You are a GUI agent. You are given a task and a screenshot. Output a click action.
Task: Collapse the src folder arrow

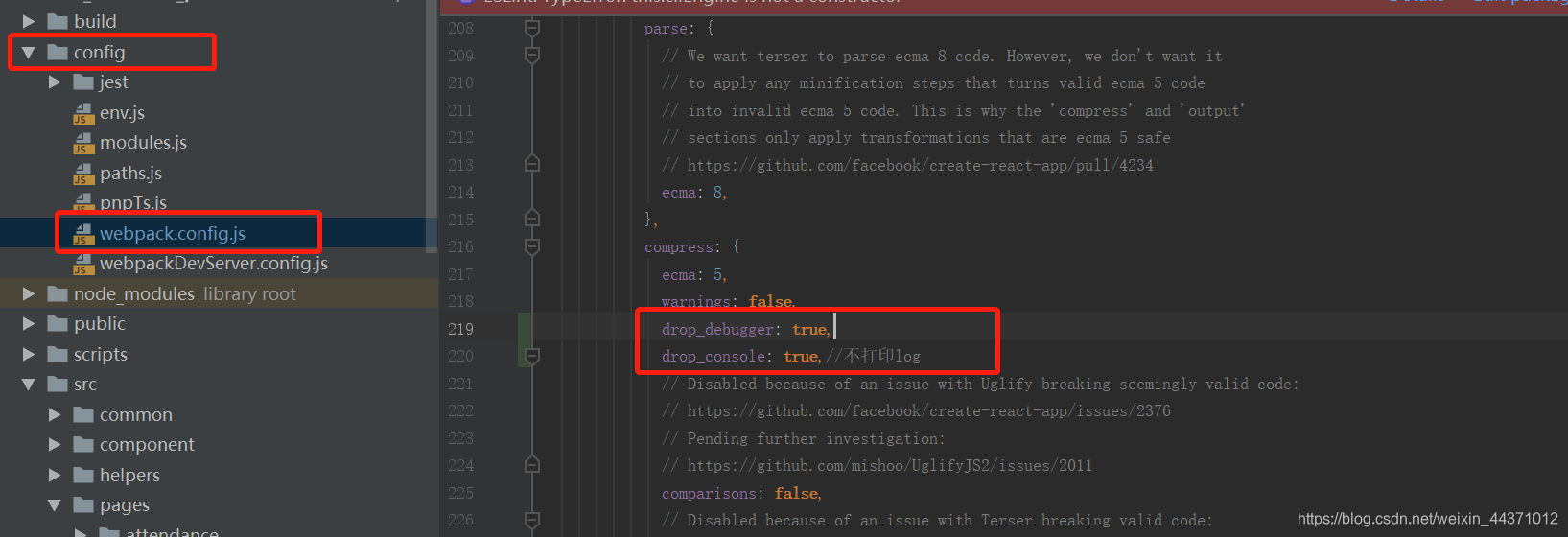click(x=29, y=385)
